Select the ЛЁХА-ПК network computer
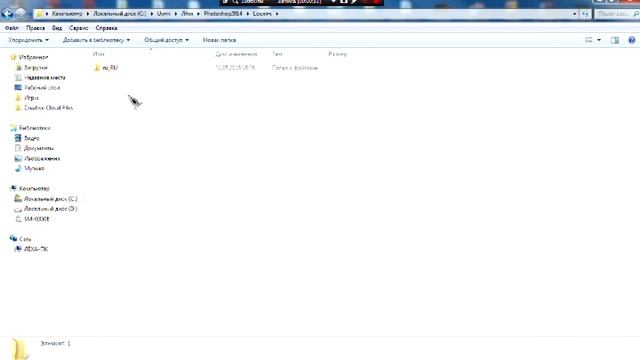 [x=36, y=249]
